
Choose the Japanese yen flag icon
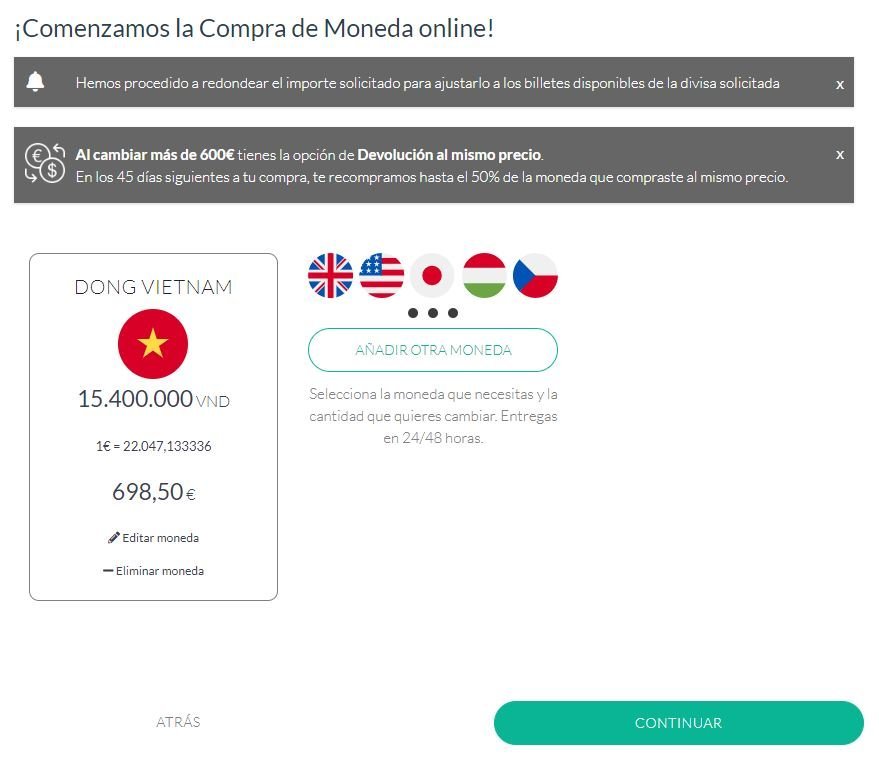tap(432, 276)
